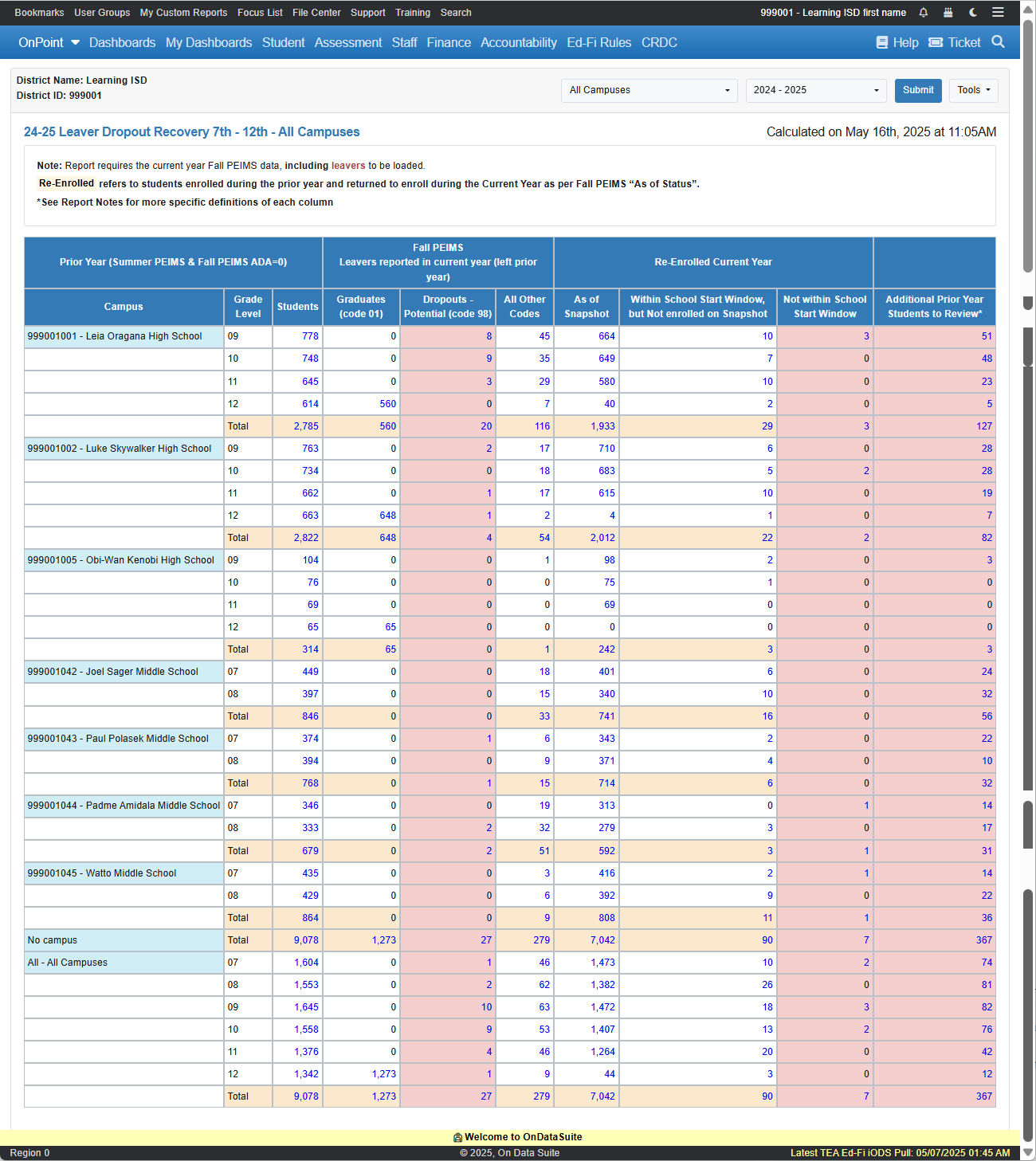The width and height of the screenshot is (1036, 1161).
Task: Select the Leia Oragana High School campus cell
Action: click(x=124, y=336)
